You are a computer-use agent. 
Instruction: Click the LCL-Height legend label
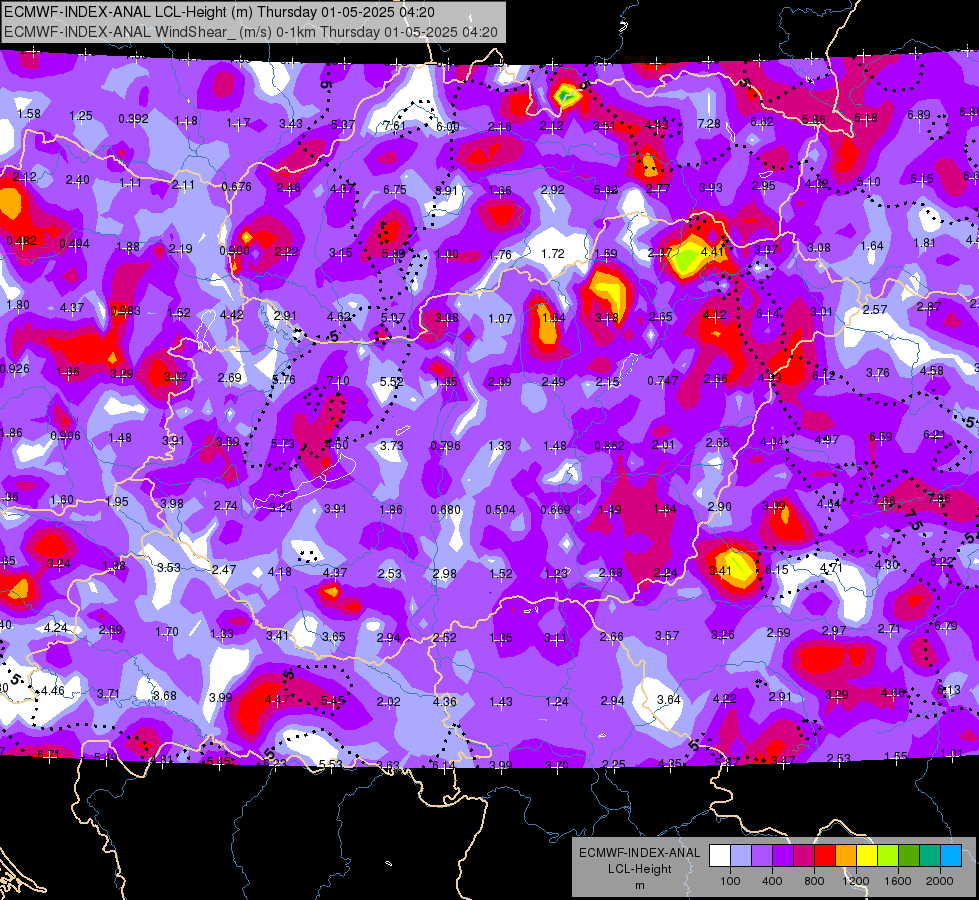tap(639, 869)
